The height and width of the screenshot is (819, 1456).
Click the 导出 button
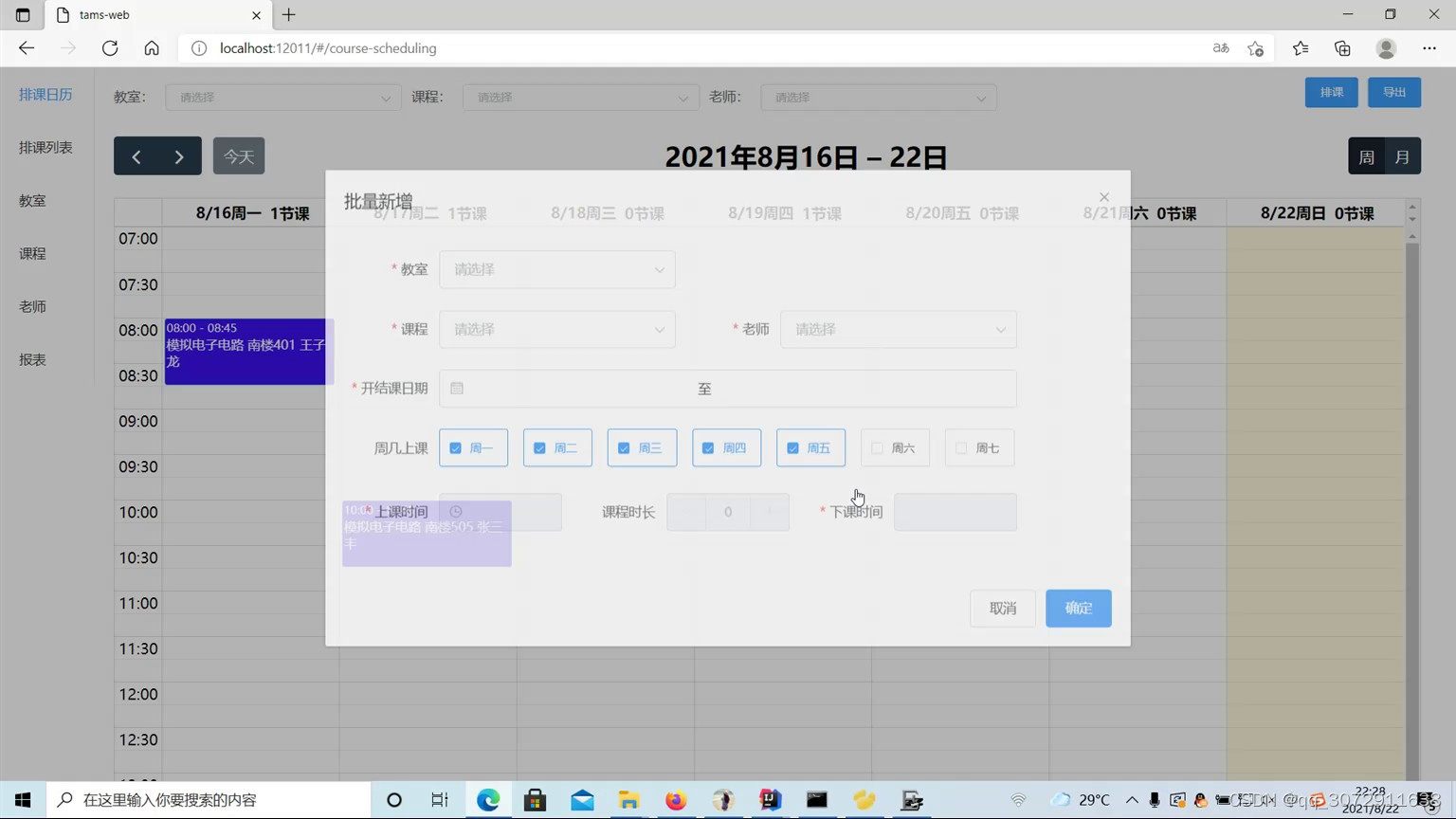(x=1393, y=92)
